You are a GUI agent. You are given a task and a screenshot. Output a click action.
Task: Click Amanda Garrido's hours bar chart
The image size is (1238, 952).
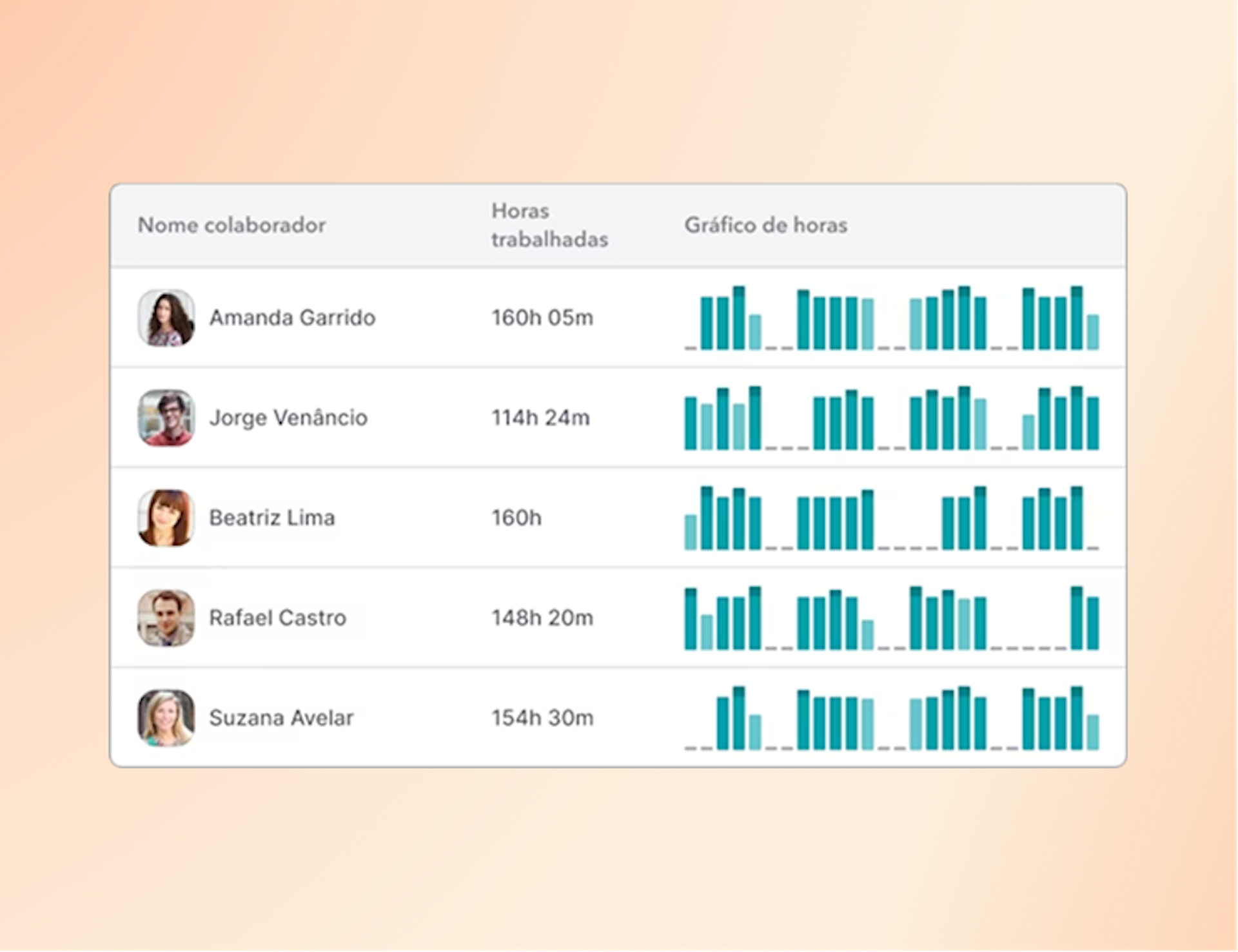[x=891, y=319]
